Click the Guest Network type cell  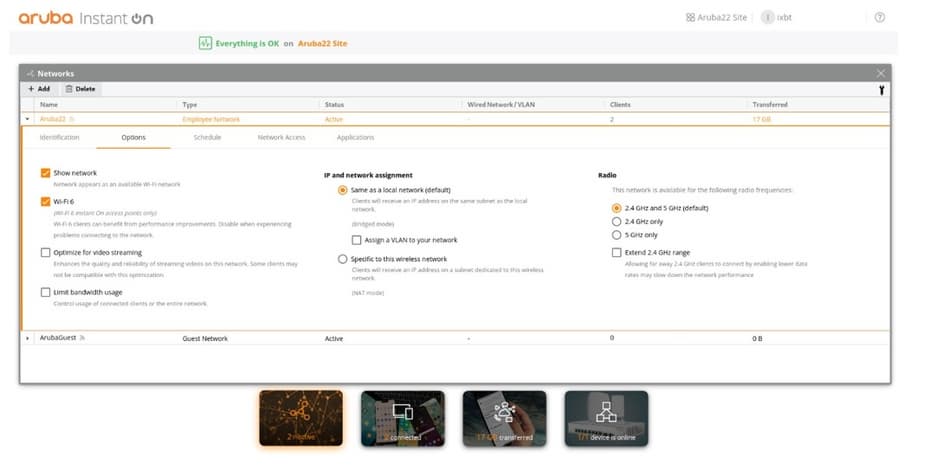205,338
